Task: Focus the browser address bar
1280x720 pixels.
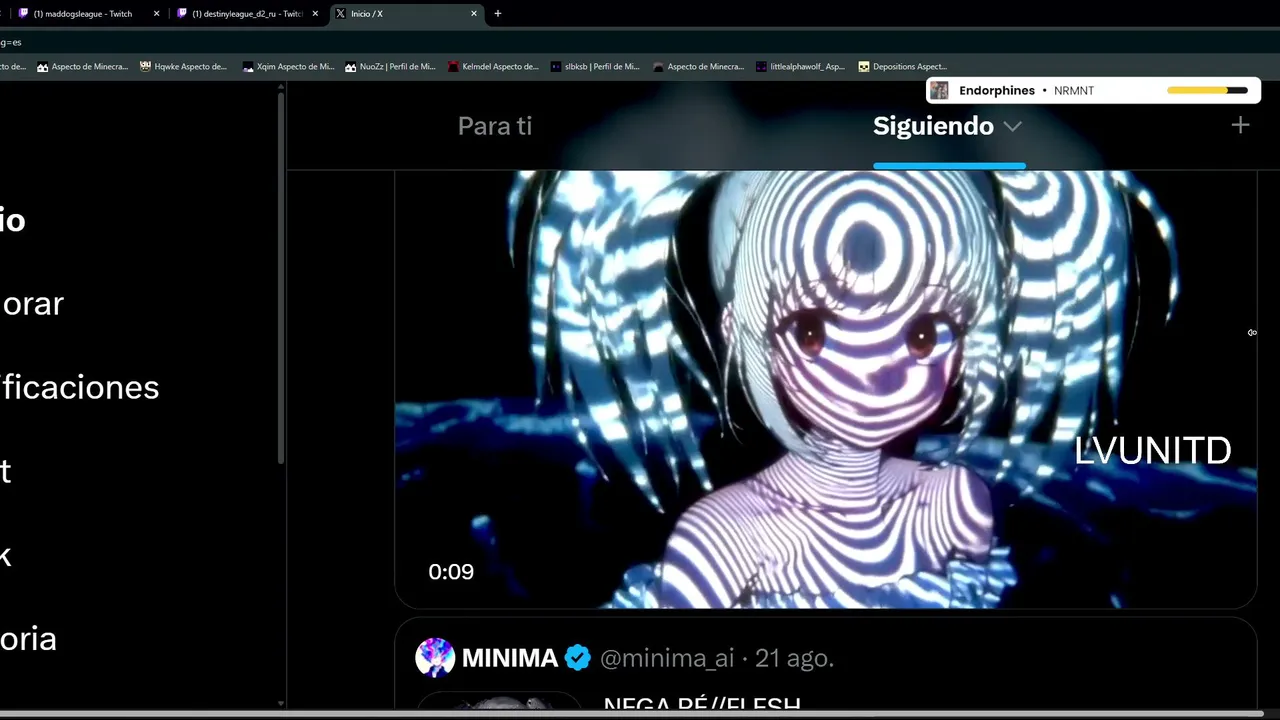Action: (x=640, y=42)
